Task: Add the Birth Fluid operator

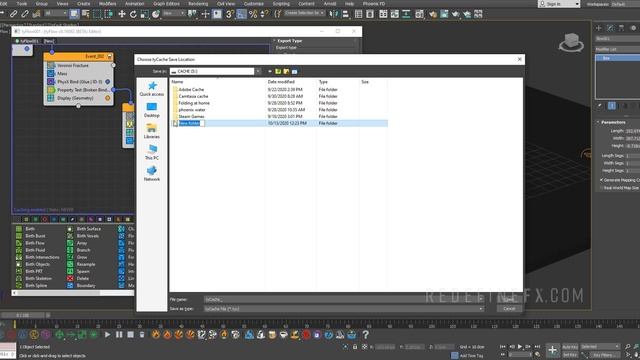Action: click(31, 250)
